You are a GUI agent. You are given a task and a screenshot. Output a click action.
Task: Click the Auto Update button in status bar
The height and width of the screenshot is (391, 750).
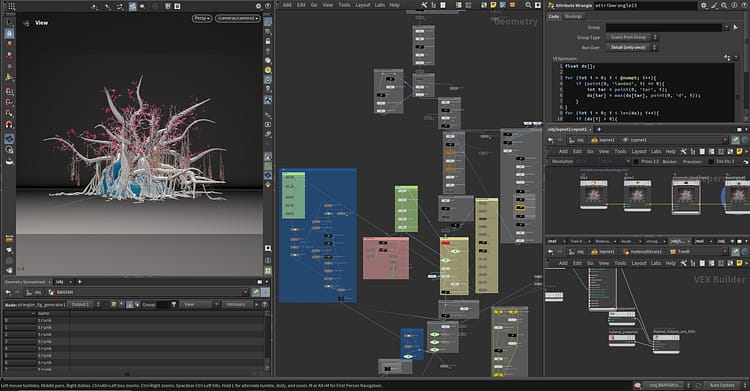point(721,385)
